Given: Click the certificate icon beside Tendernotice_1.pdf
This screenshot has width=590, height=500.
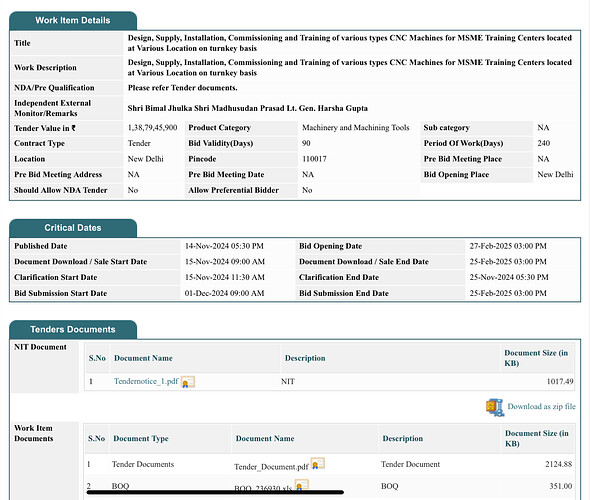Looking at the screenshot, I should tap(188, 382).
